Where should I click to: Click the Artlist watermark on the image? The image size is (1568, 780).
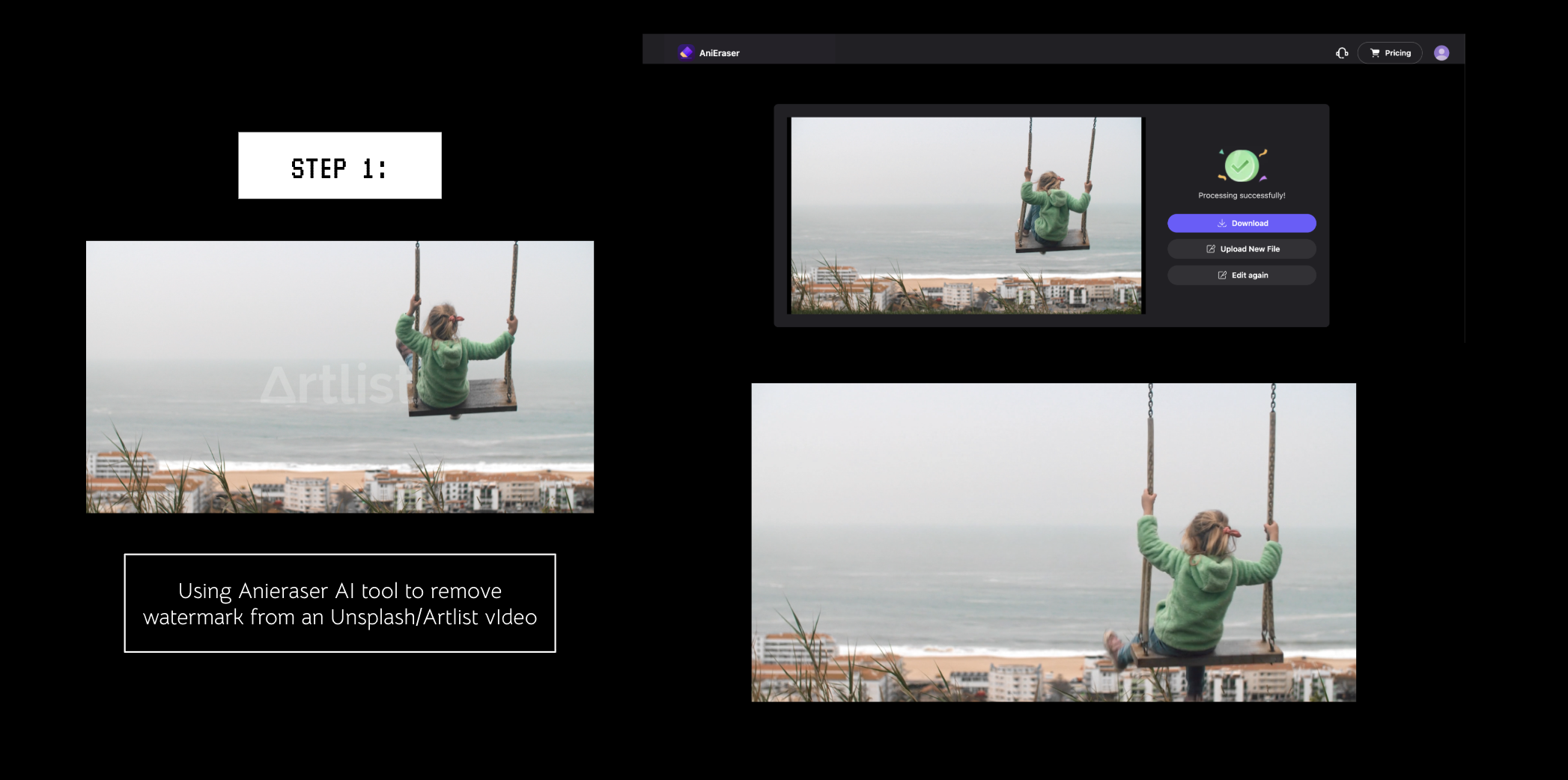click(x=329, y=386)
